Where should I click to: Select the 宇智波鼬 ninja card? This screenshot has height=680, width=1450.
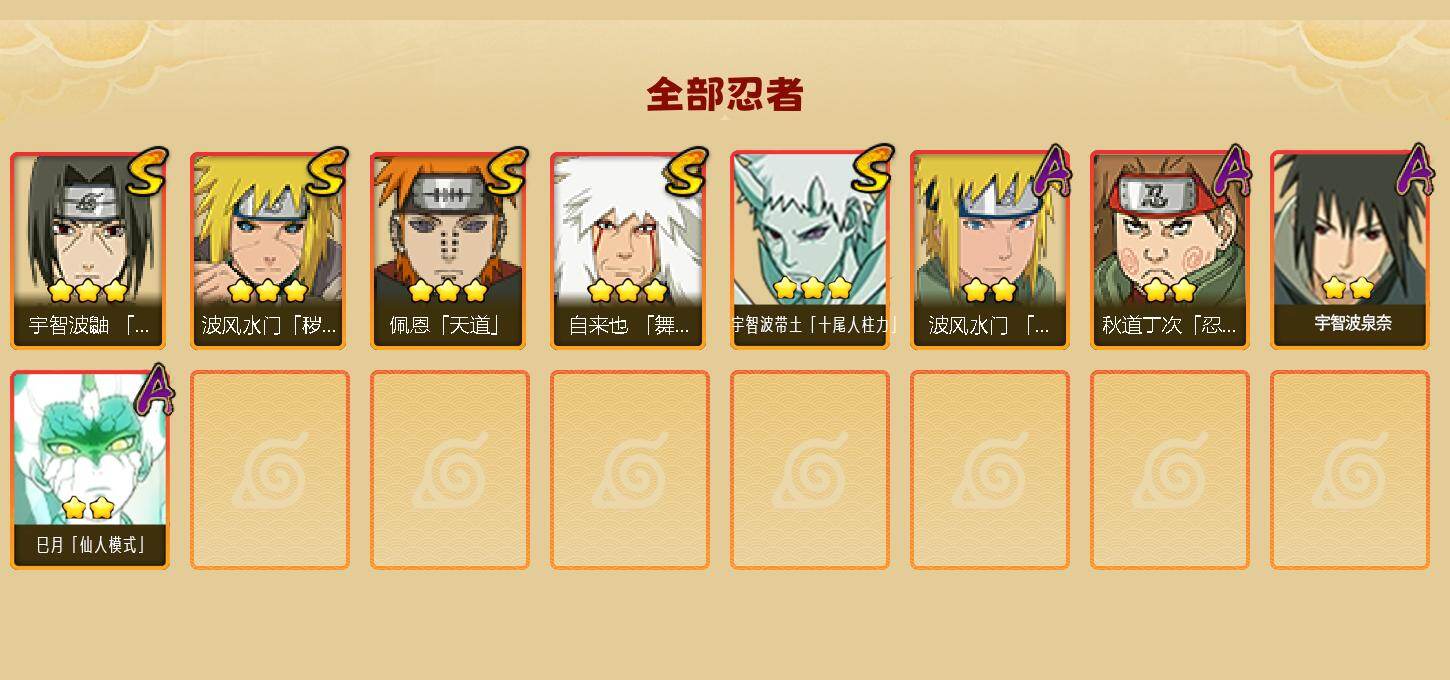click(x=88, y=250)
